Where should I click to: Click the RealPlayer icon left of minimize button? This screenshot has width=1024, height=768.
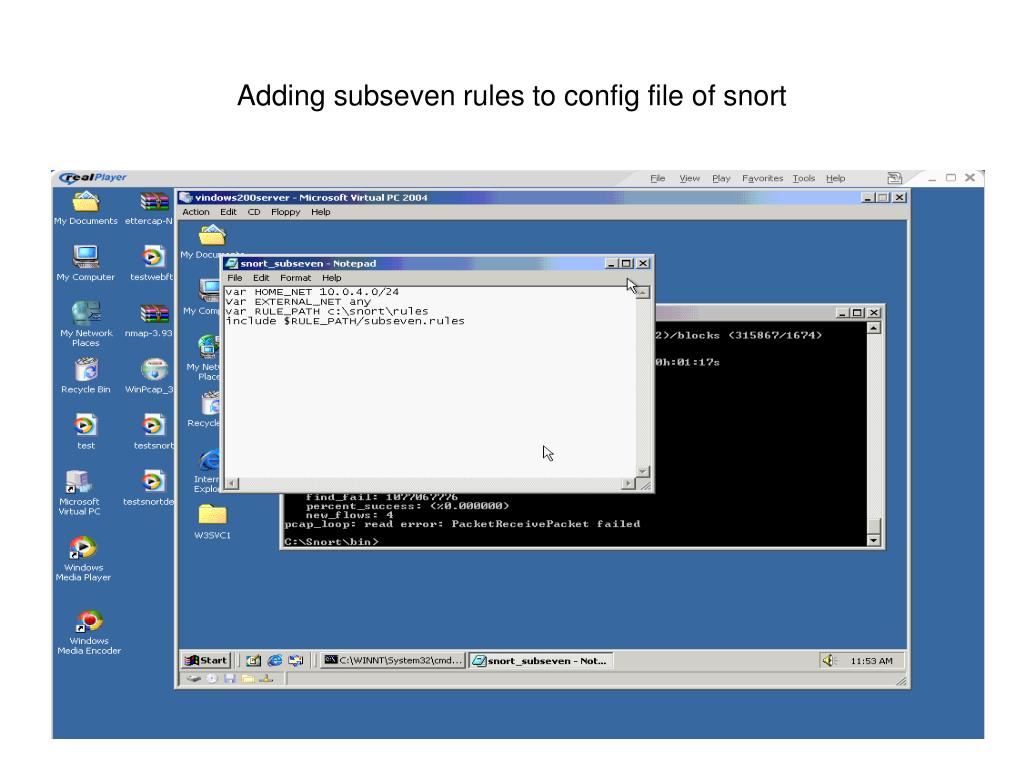895,178
